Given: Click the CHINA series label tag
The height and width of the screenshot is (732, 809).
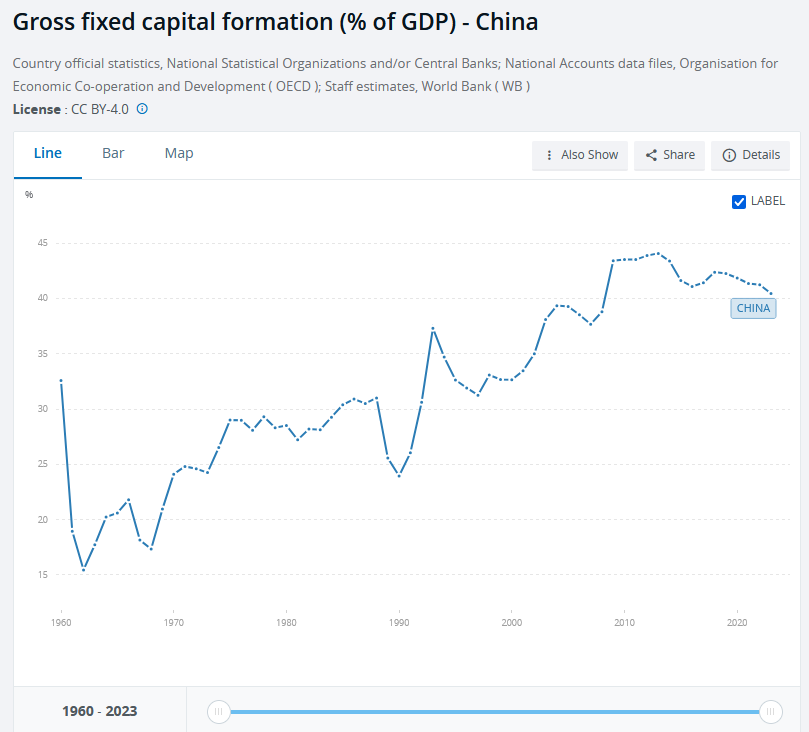Looking at the screenshot, I should pos(753,308).
